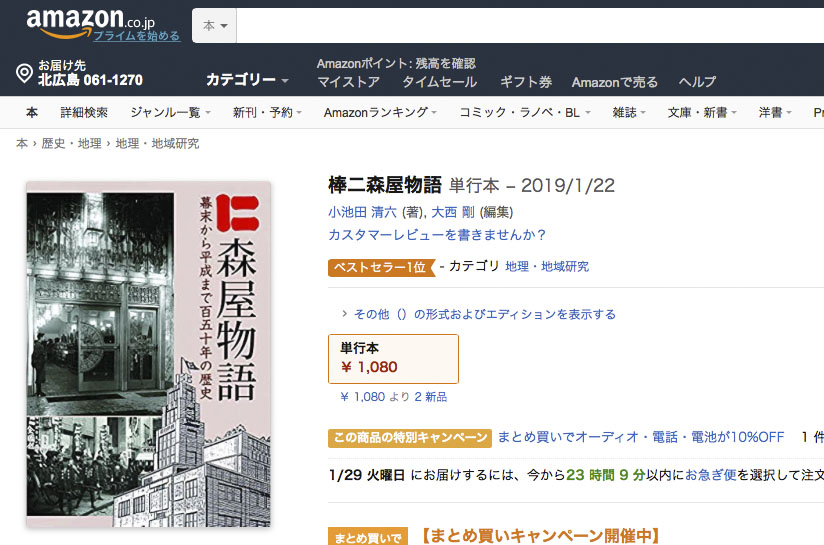Image resolution: width=824 pixels, height=545 pixels.
Task: Expand the 新刊・予約 menu
Action: pyautogui.click(x=267, y=112)
